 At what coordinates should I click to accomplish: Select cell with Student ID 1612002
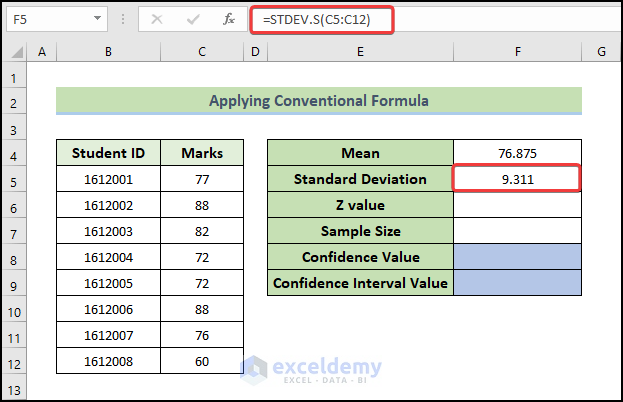[108, 205]
